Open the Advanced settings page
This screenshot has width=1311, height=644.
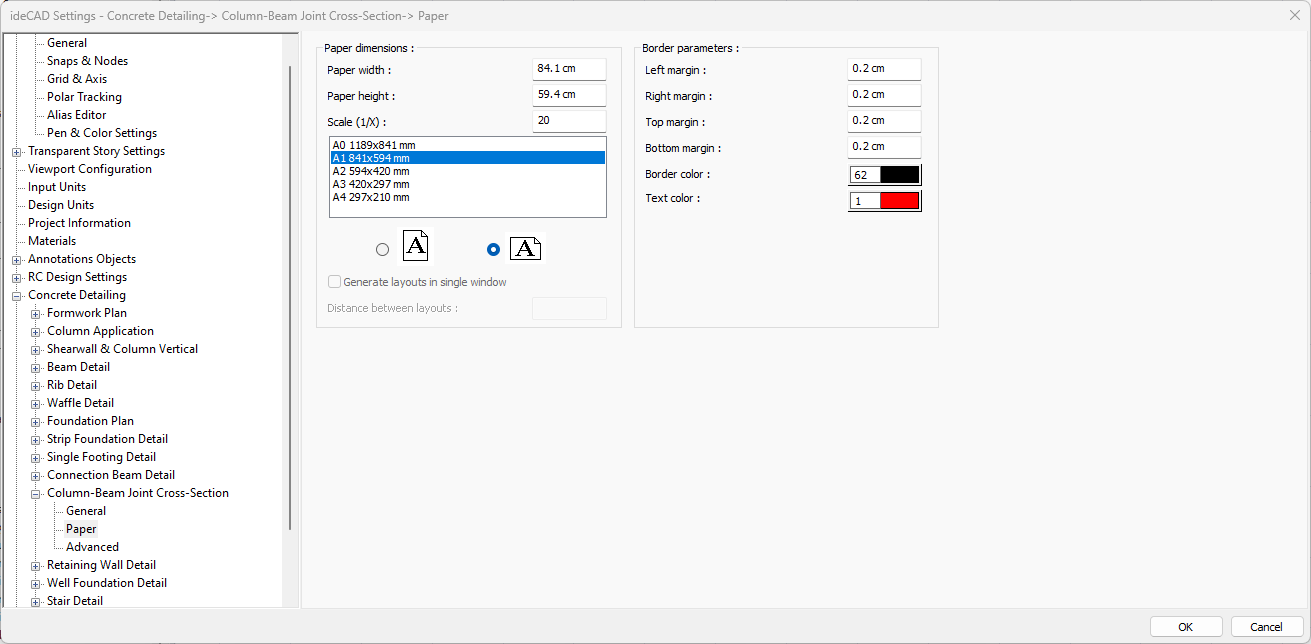click(92, 547)
